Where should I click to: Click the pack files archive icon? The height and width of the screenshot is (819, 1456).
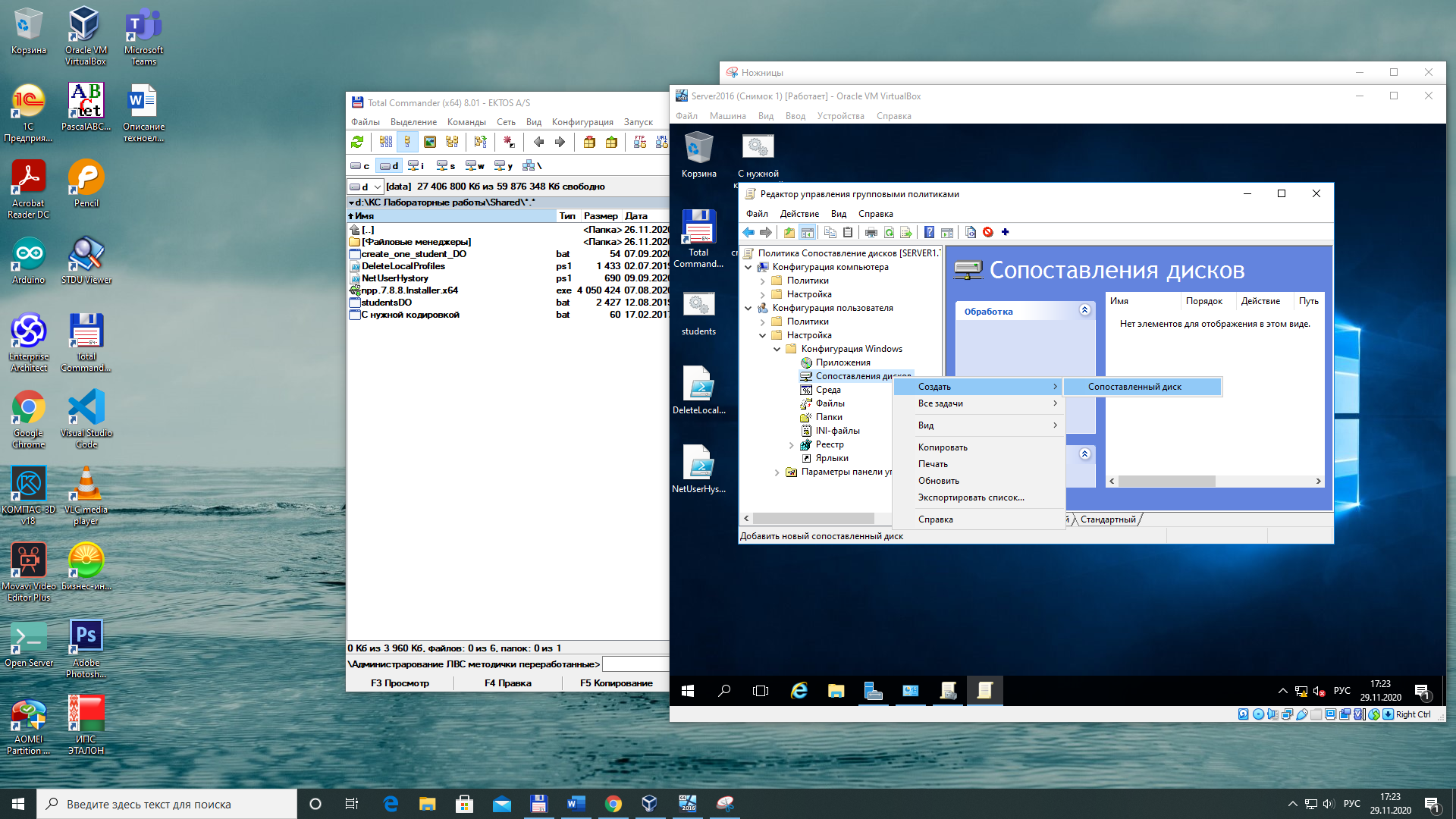click(x=589, y=142)
